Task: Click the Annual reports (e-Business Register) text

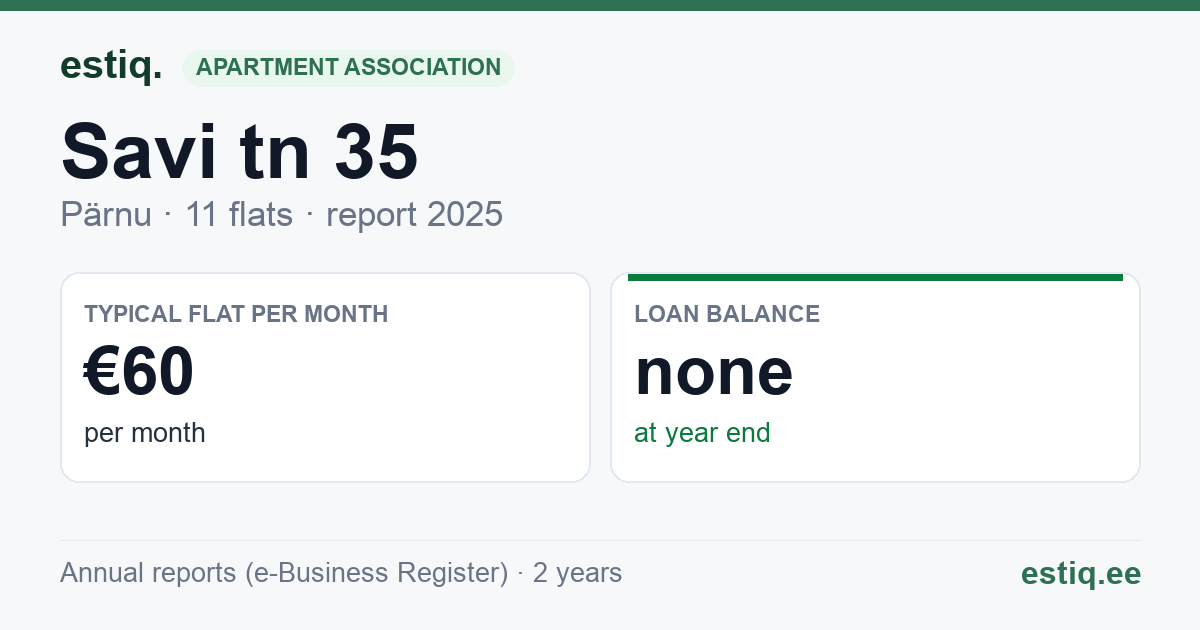Action: click(284, 573)
